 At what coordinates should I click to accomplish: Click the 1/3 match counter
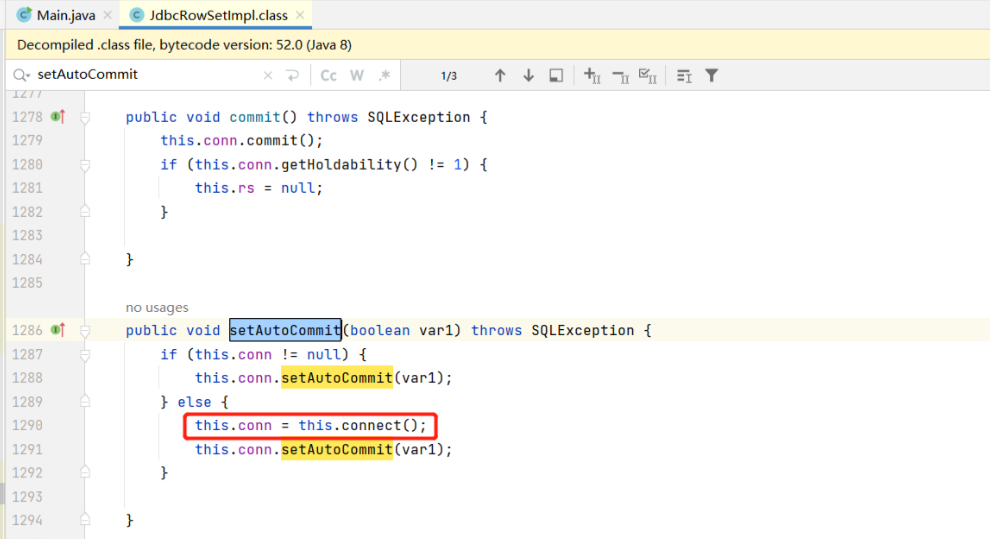pos(448,76)
